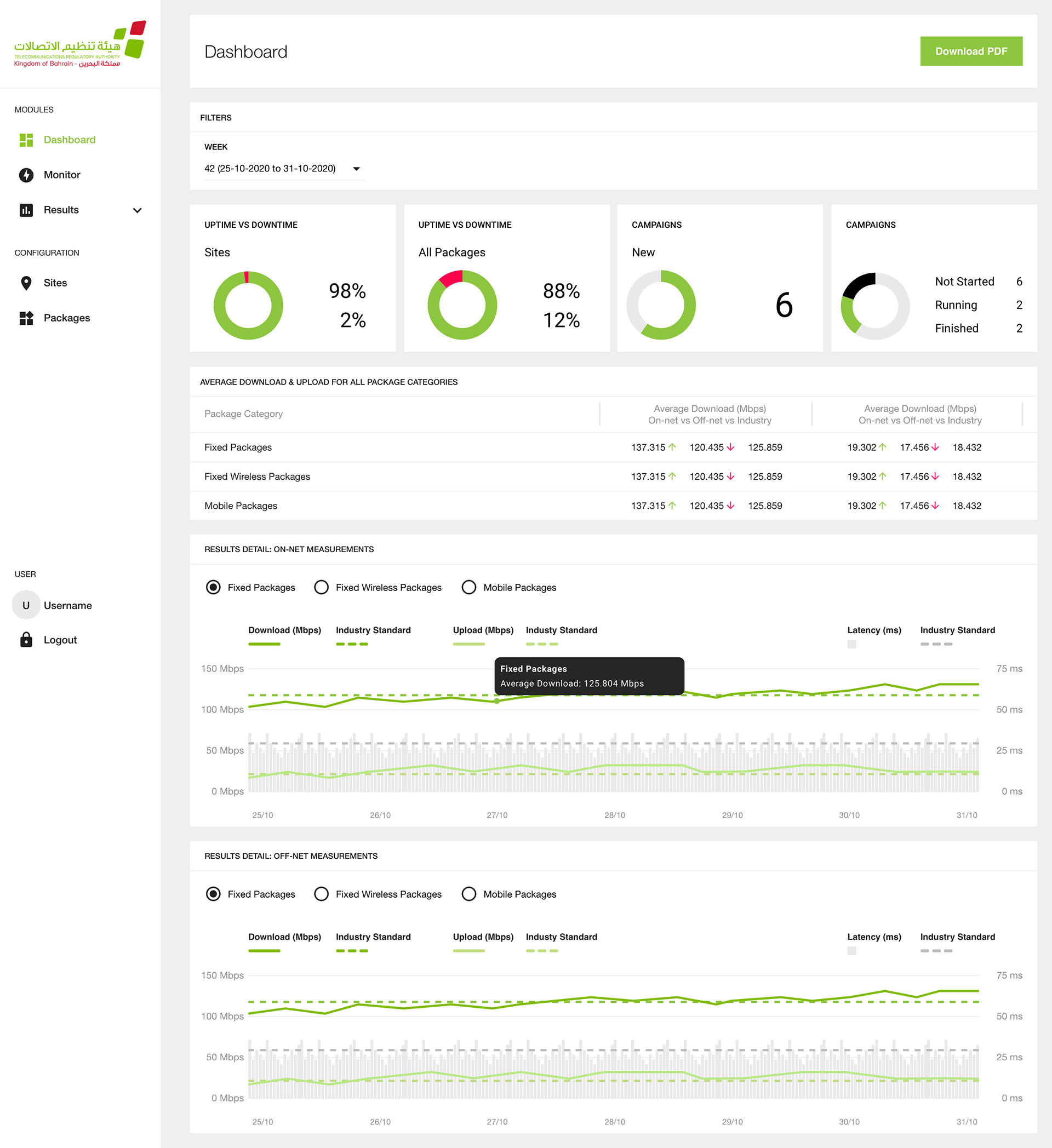Click the Download PDF button
This screenshot has height=1148, width=1052.
point(970,51)
